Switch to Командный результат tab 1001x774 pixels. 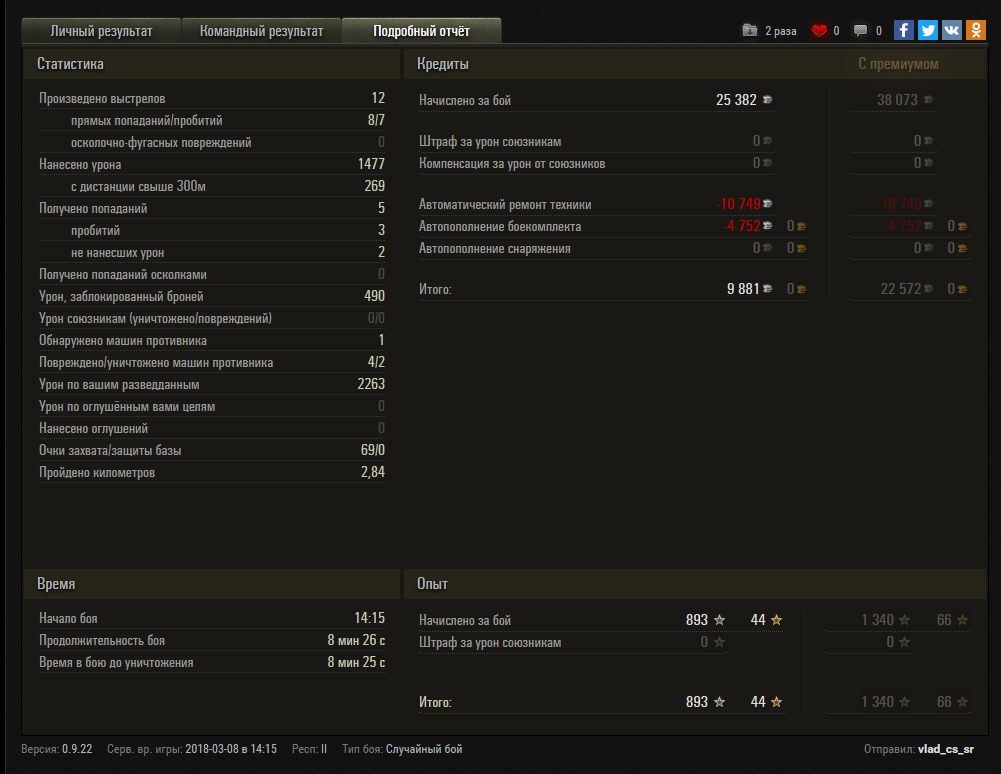tap(261, 31)
